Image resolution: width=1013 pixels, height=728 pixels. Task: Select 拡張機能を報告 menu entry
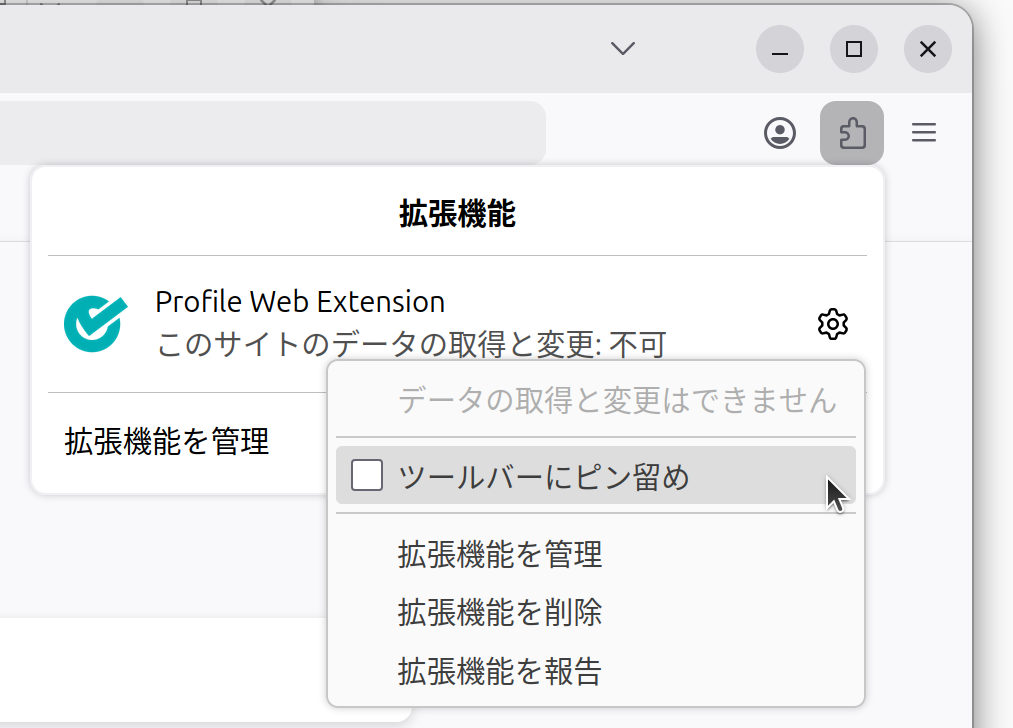coord(500,671)
